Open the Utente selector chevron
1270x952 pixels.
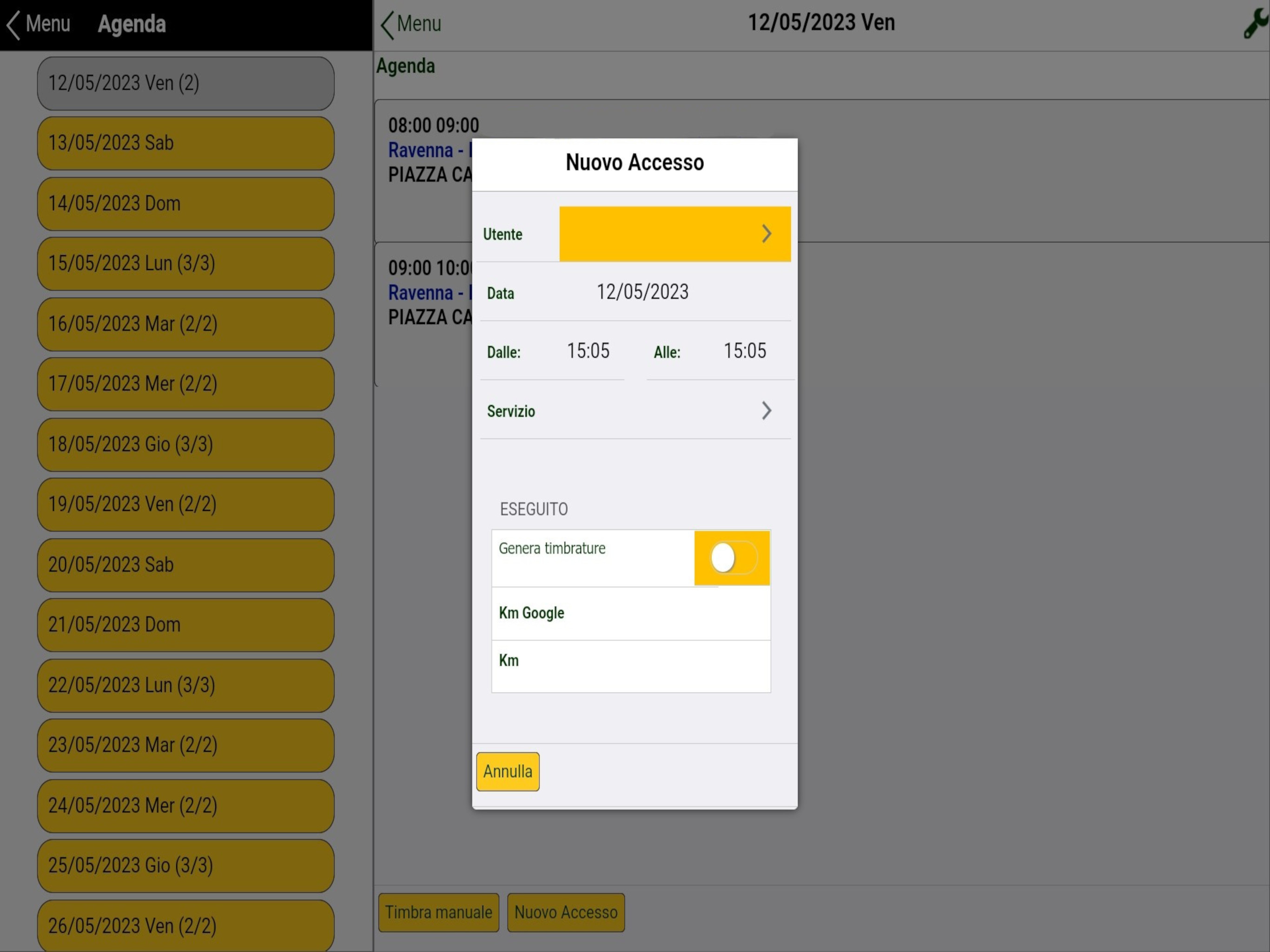click(767, 234)
